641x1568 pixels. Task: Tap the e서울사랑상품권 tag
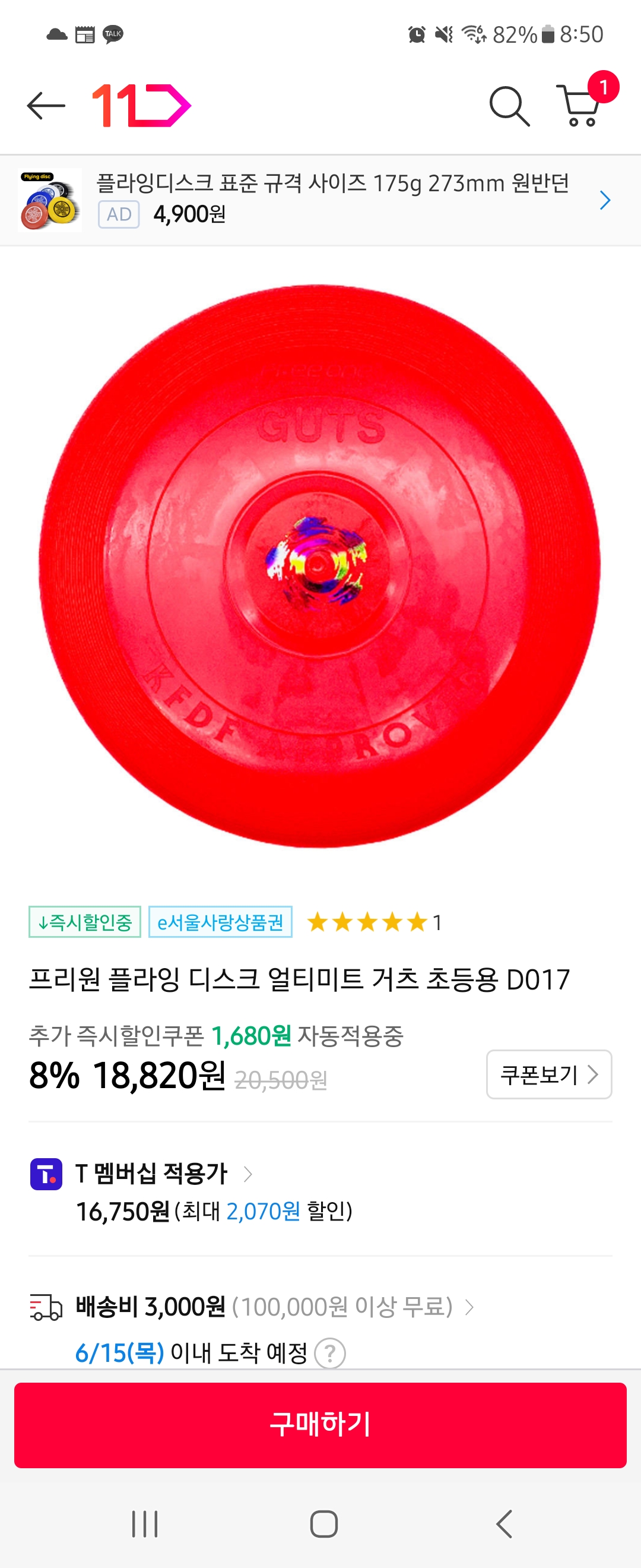click(220, 922)
